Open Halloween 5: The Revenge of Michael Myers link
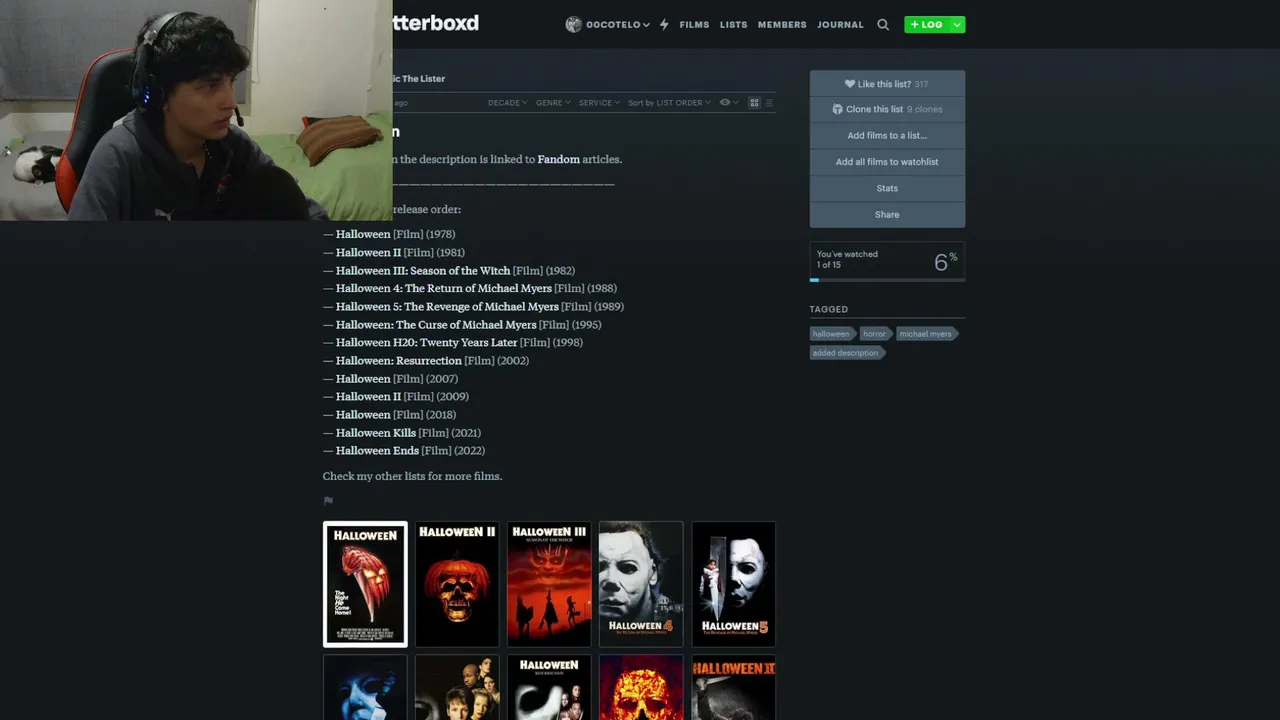The height and width of the screenshot is (720, 1280). tap(447, 306)
